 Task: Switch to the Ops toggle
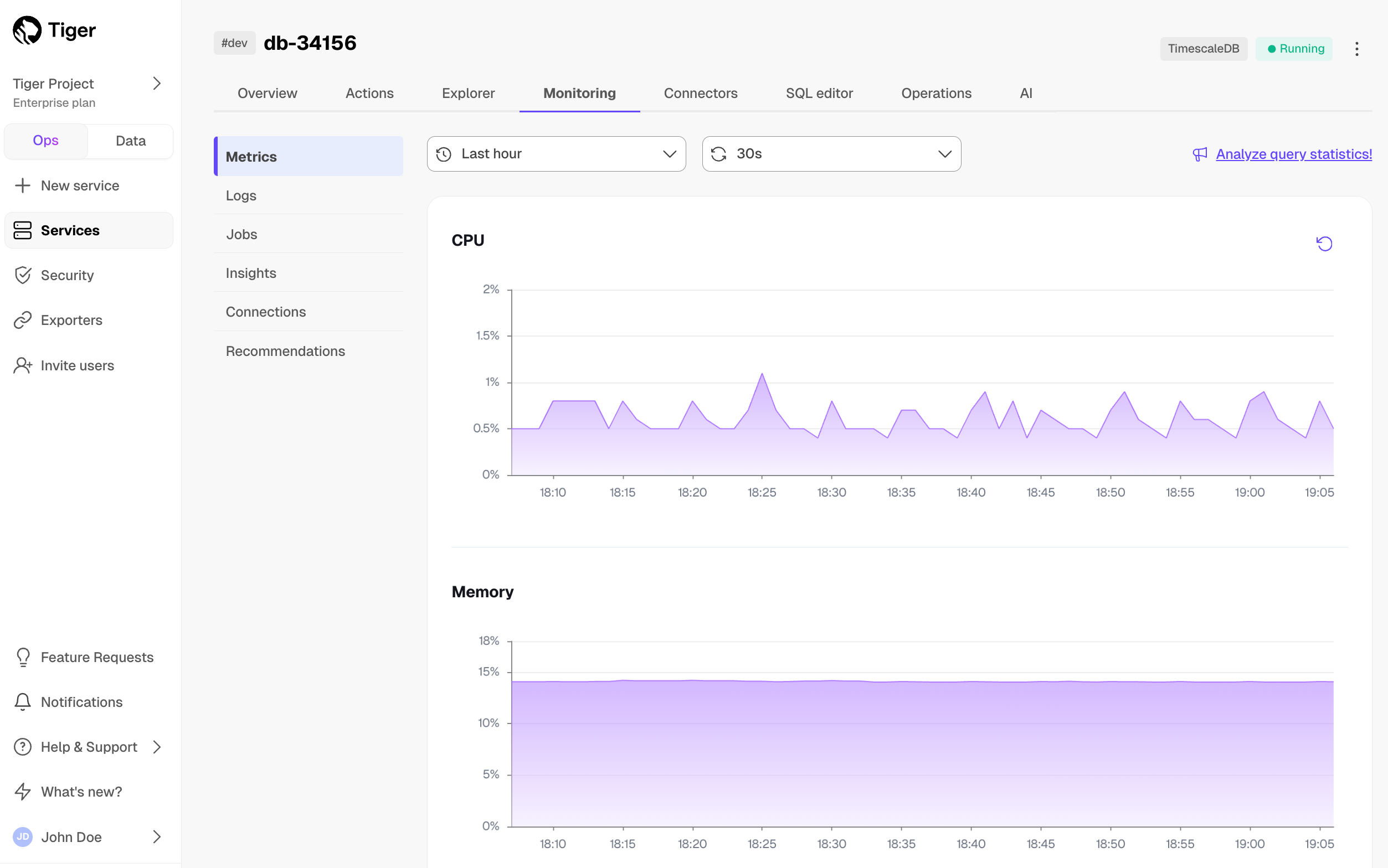[46, 141]
